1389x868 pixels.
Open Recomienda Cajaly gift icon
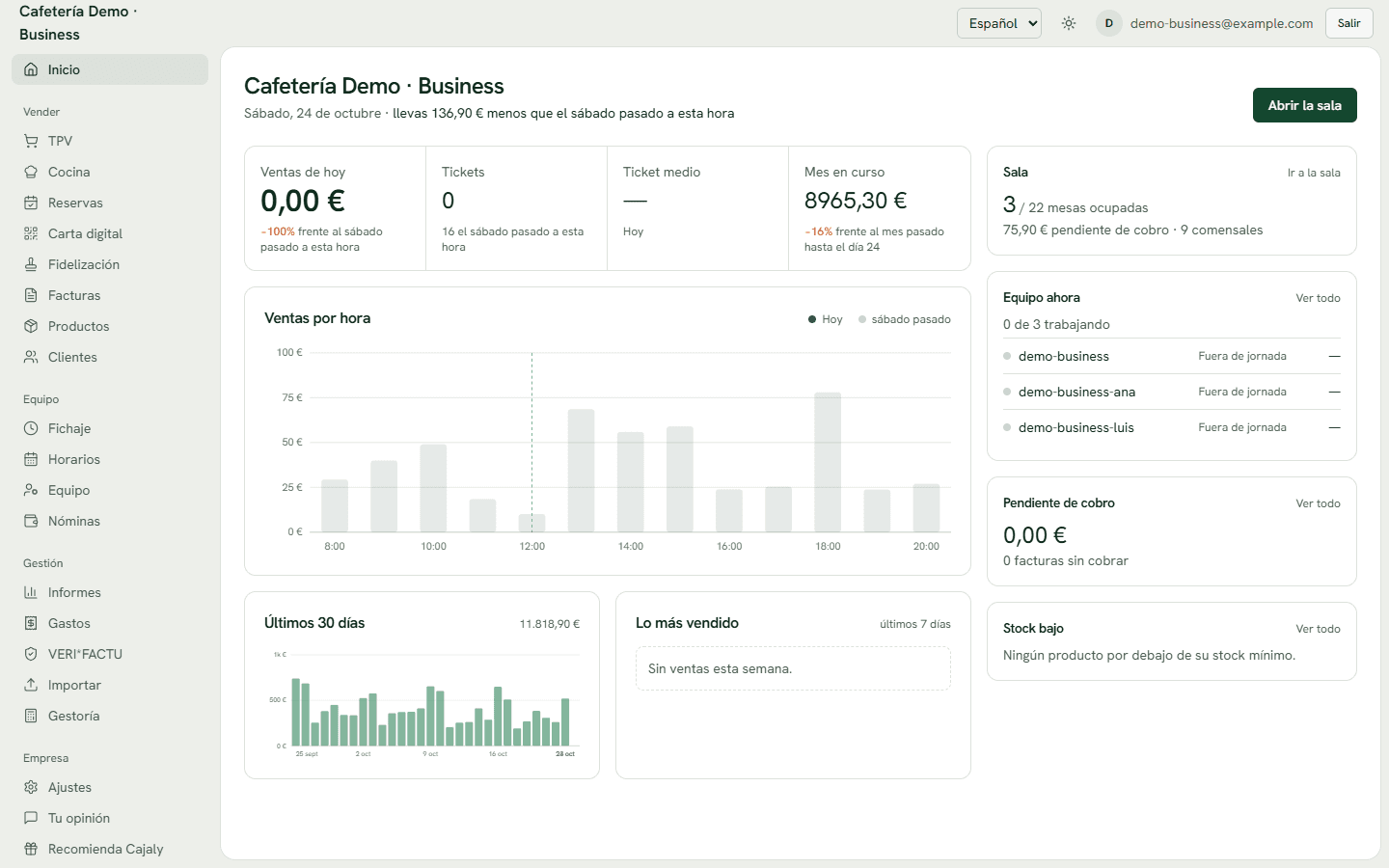[31, 849]
